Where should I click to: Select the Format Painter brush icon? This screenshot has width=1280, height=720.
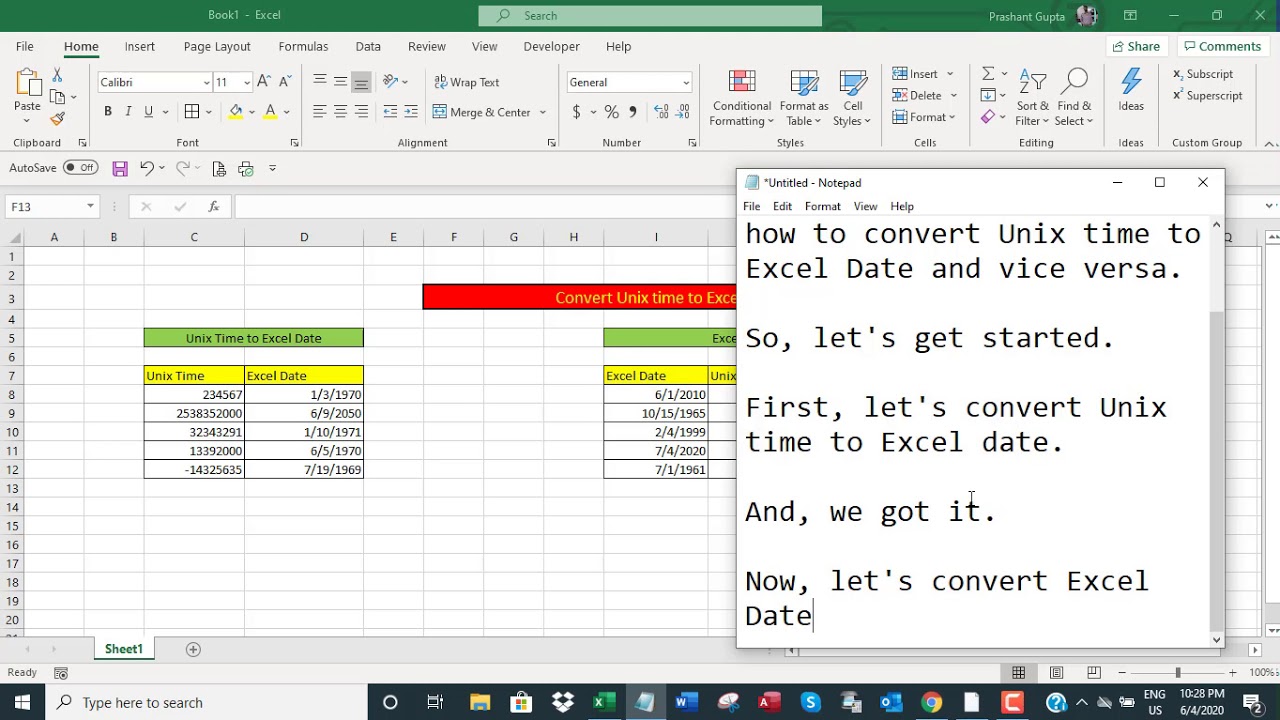[x=57, y=118]
